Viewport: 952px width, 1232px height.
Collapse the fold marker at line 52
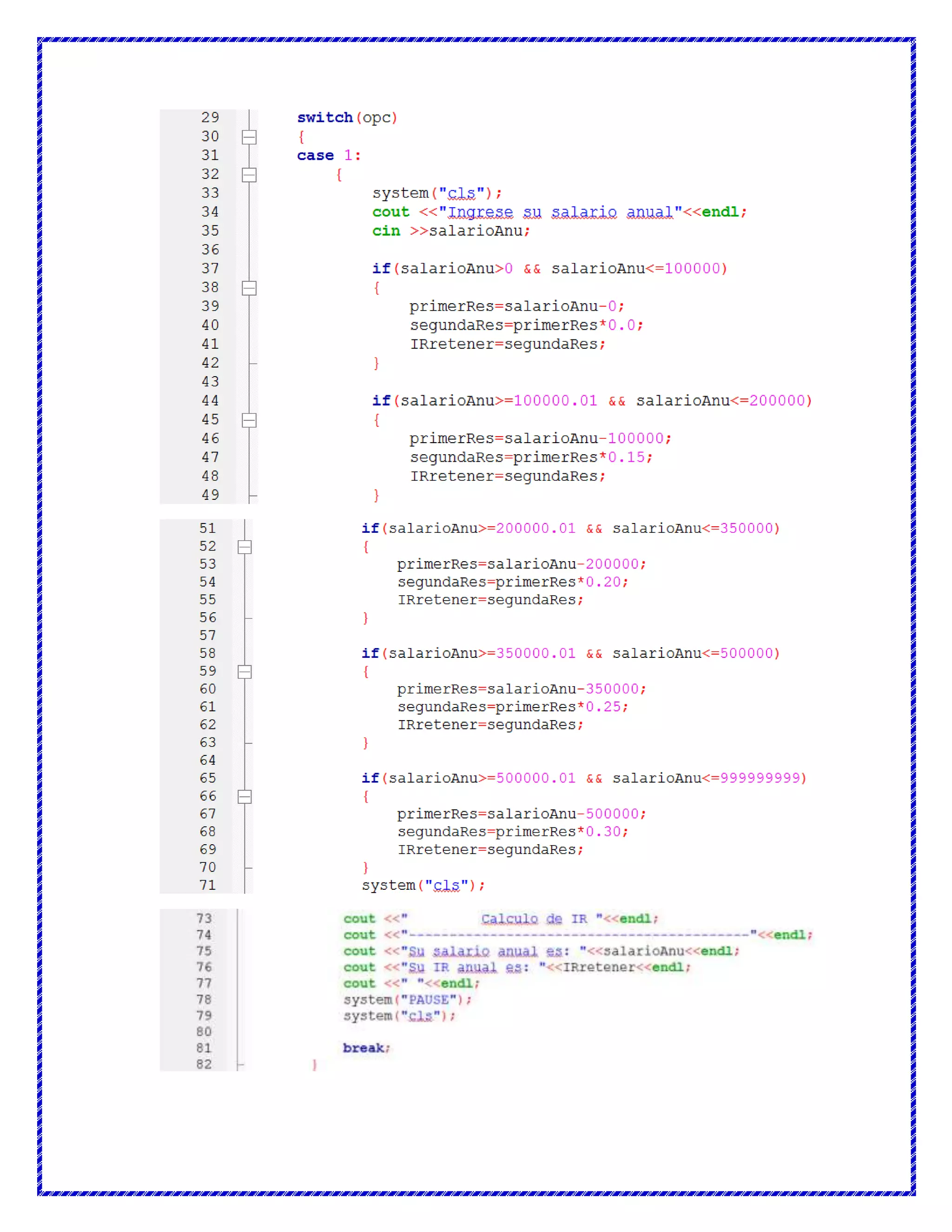(x=244, y=547)
